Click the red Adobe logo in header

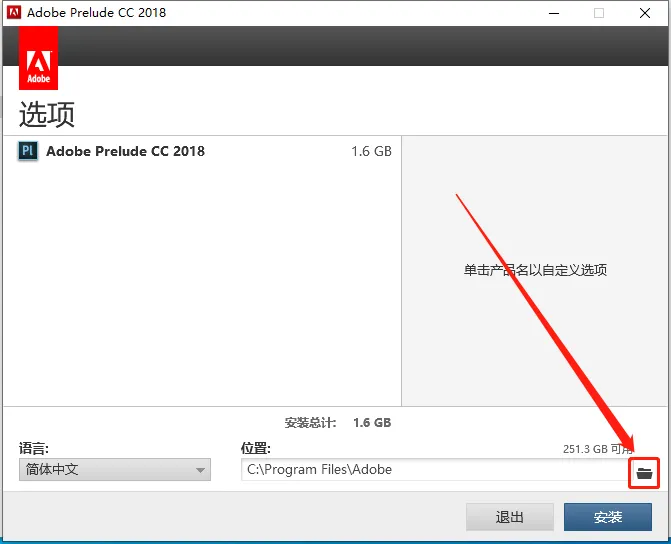[39, 58]
